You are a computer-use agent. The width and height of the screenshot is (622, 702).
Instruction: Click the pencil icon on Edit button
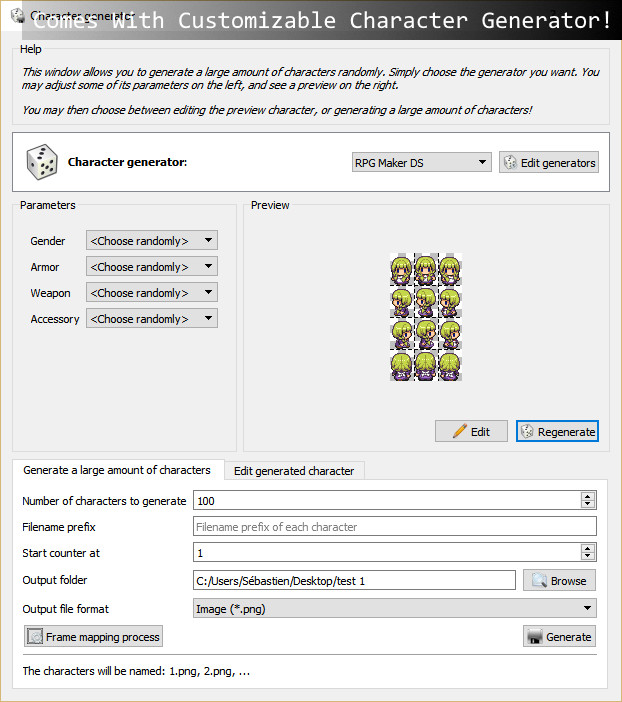460,431
